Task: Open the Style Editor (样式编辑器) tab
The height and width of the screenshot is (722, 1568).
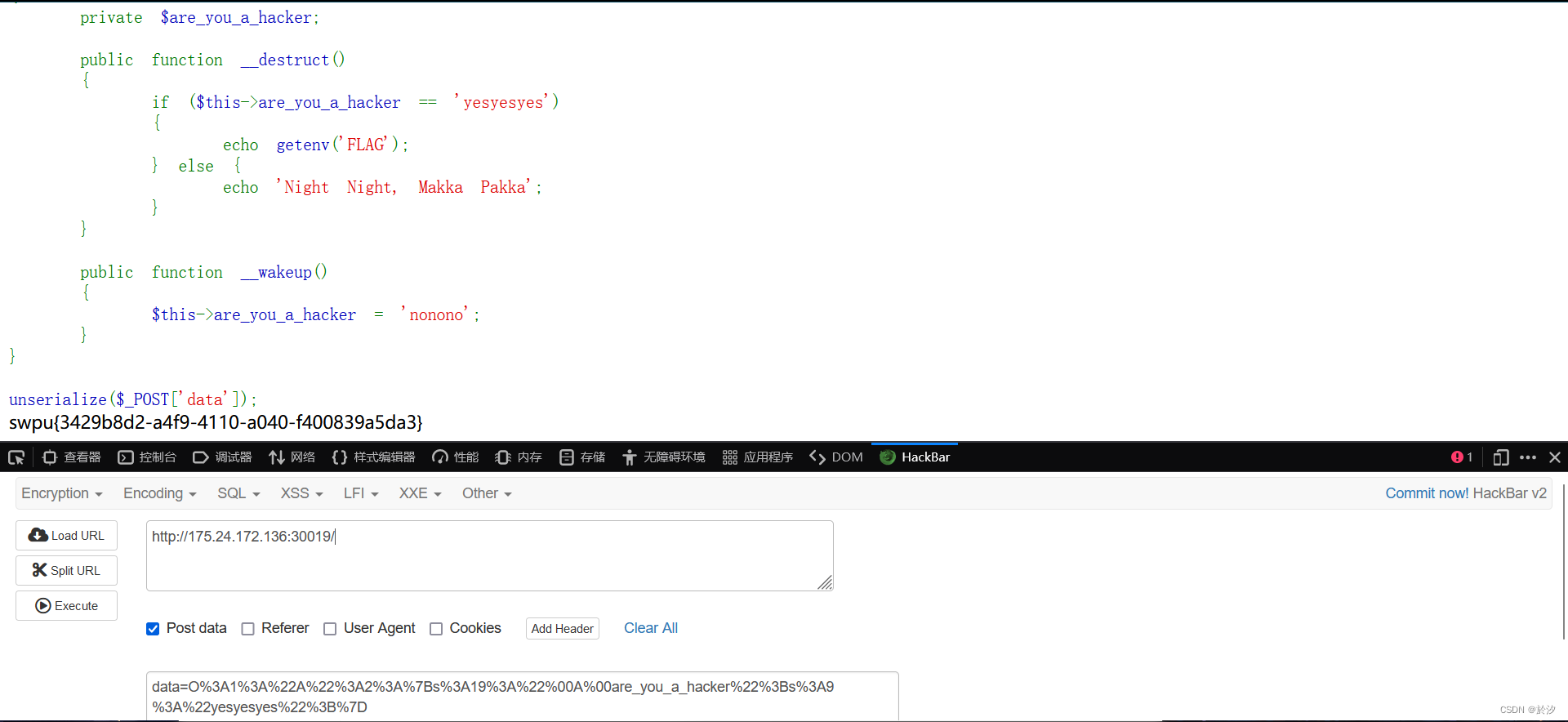Action: tap(373, 457)
